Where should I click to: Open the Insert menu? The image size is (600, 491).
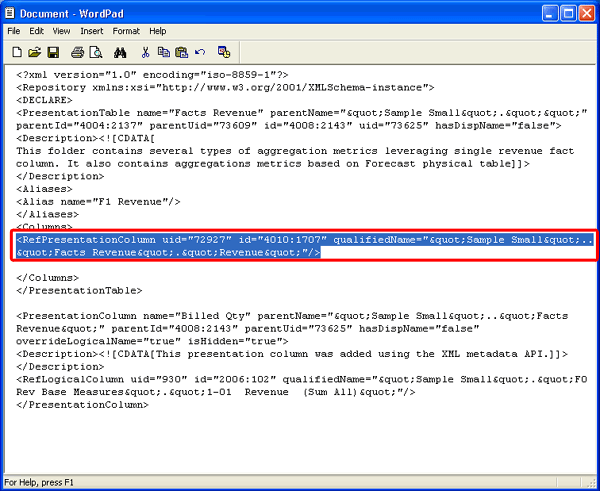pos(92,31)
